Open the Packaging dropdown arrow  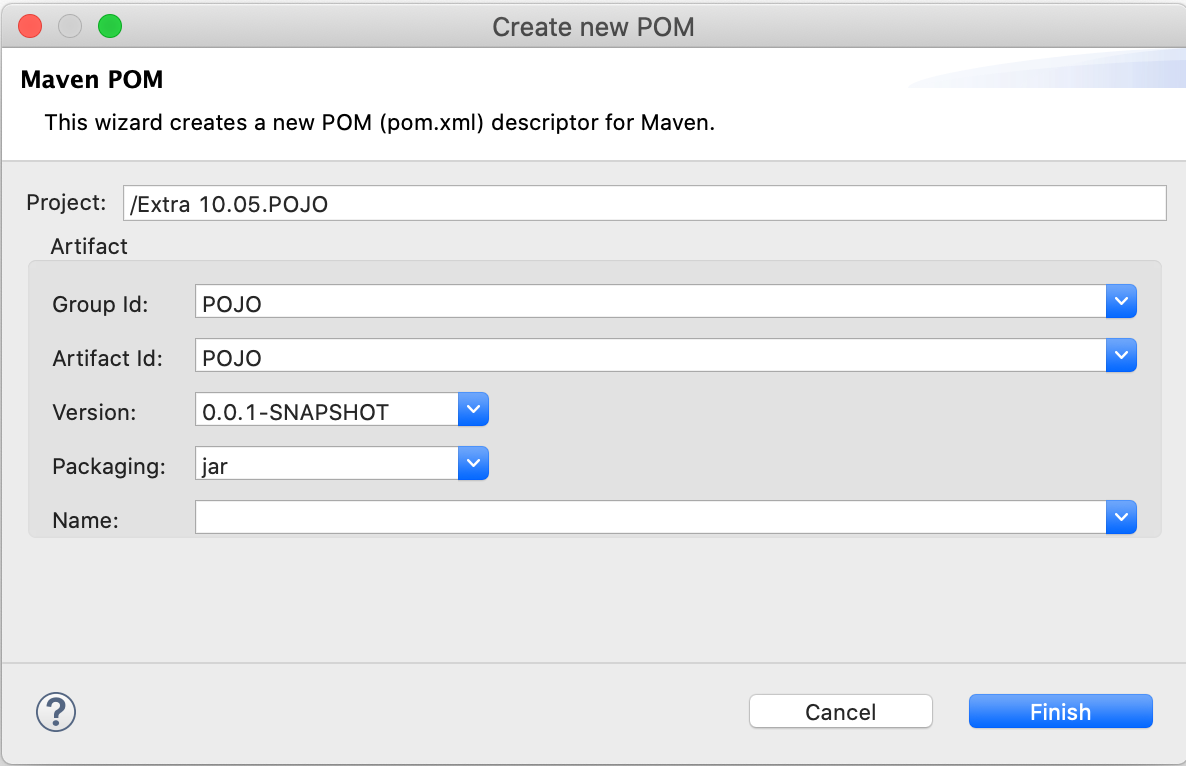[473, 464]
